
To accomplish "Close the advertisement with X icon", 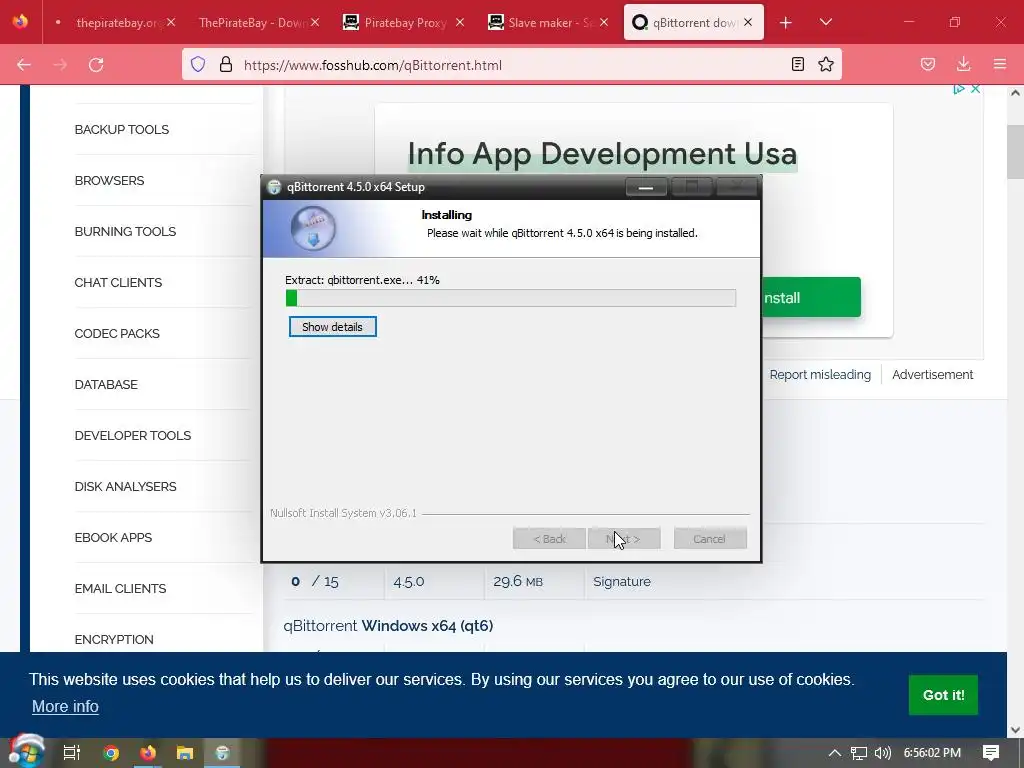I will (975, 89).
